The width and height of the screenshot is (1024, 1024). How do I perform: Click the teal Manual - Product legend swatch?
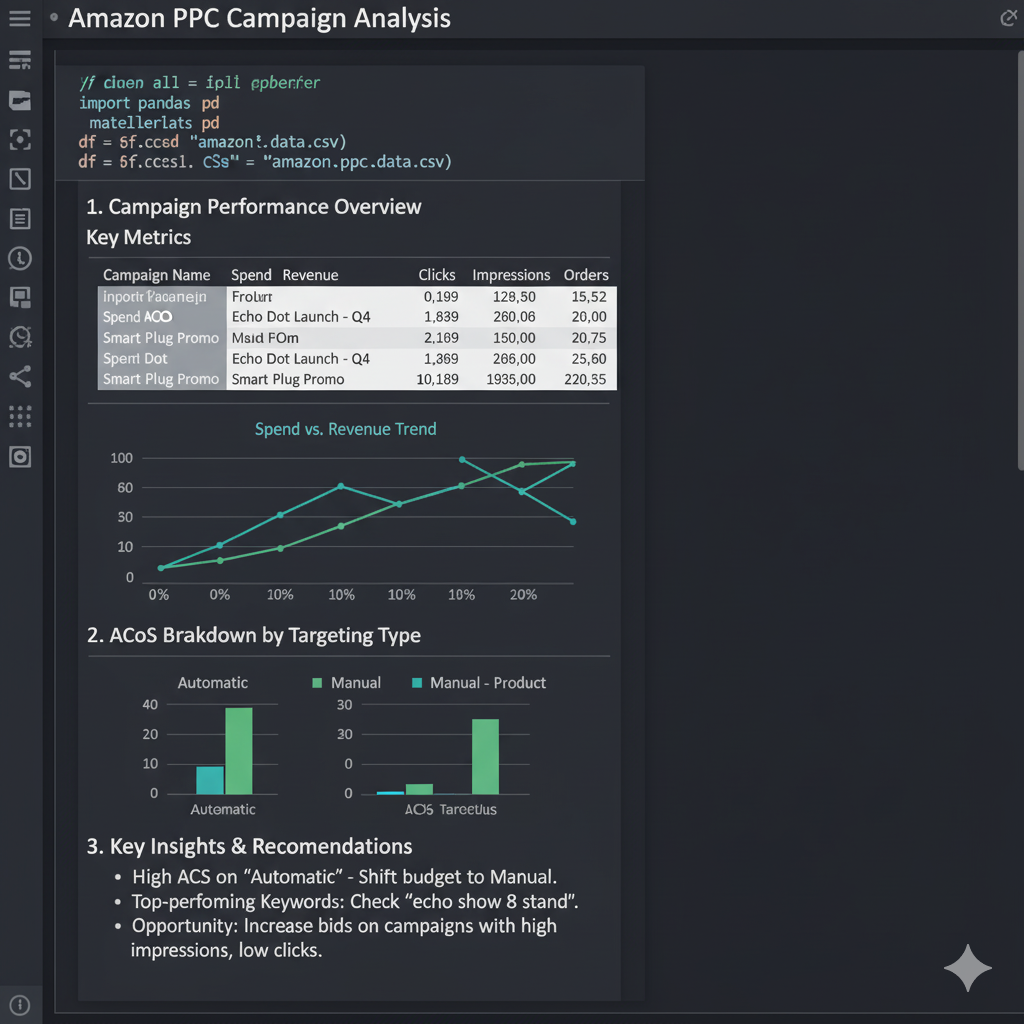(x=417, y=683)
